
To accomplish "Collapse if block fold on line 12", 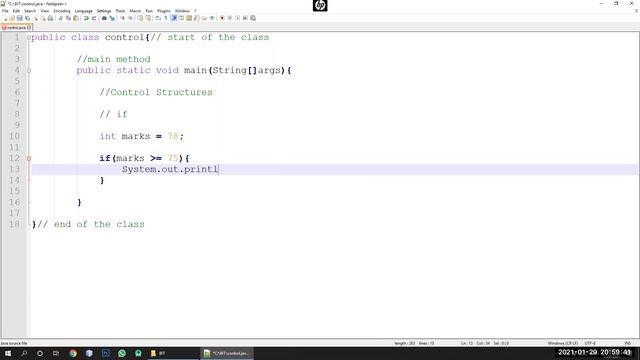I will coord(29,158).
